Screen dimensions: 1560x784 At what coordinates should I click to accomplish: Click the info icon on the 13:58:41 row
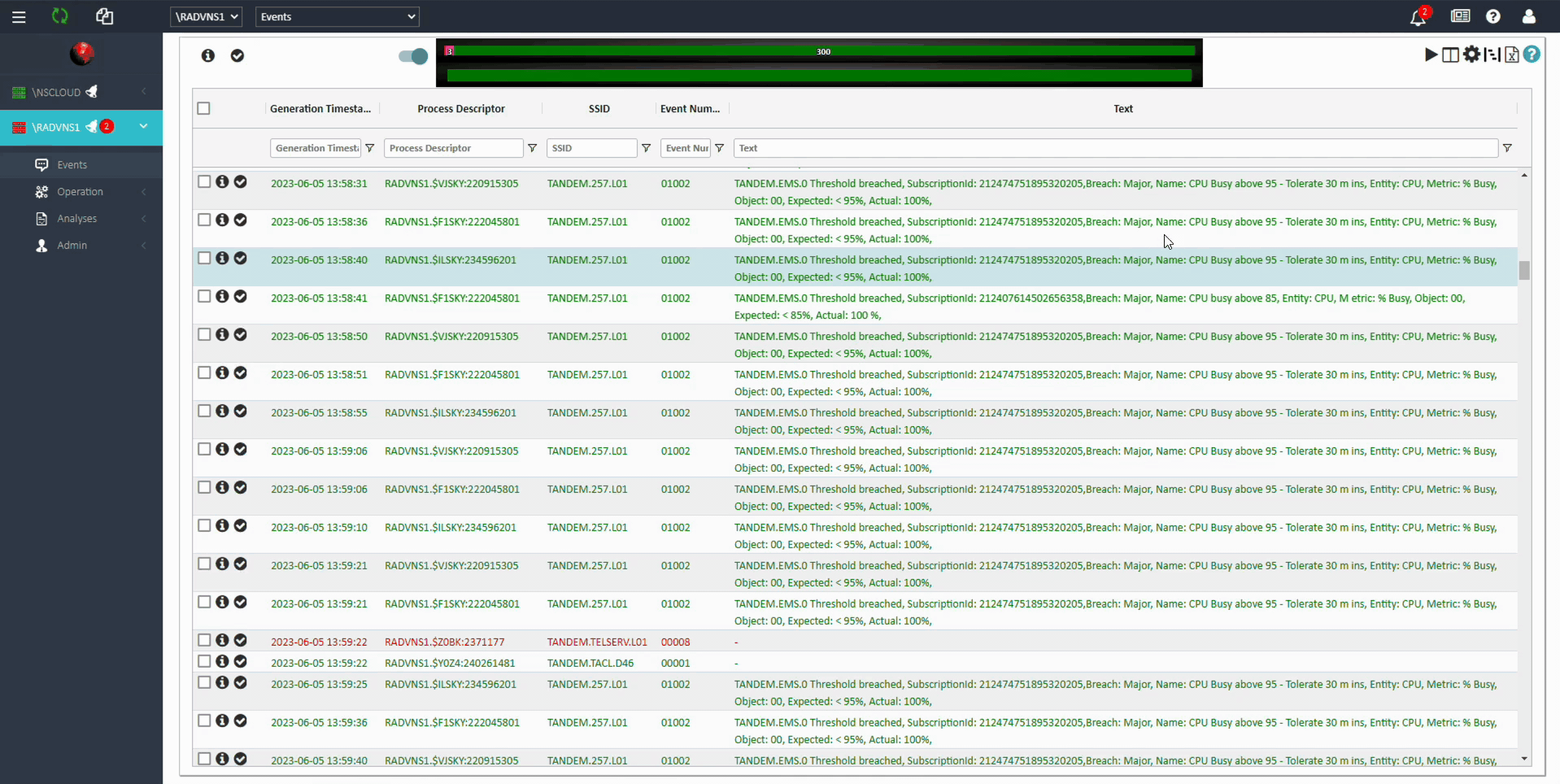[222, 297]
